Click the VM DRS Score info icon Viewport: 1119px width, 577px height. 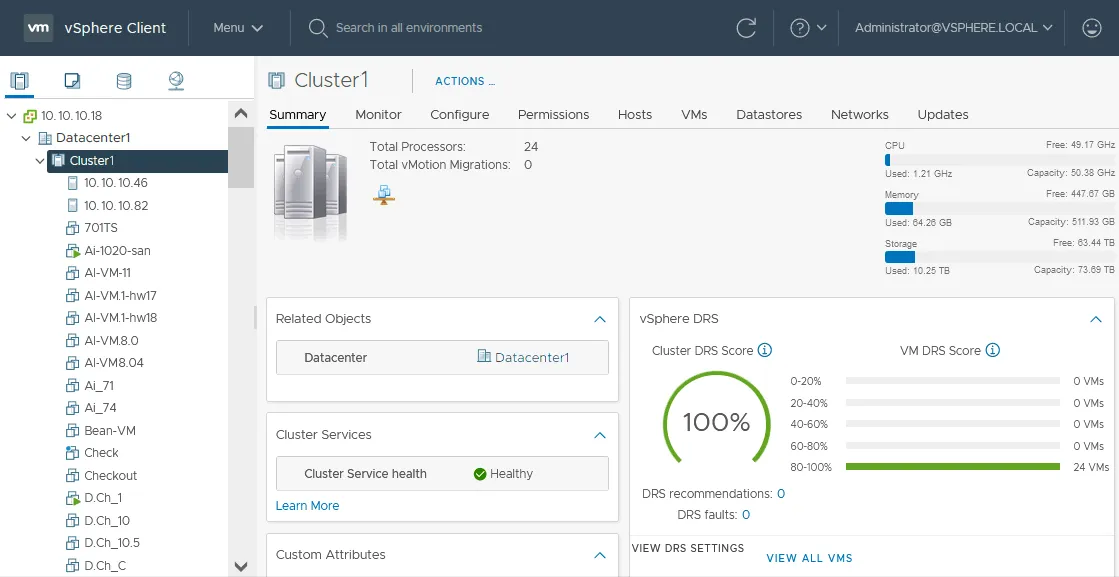[993, 350]
